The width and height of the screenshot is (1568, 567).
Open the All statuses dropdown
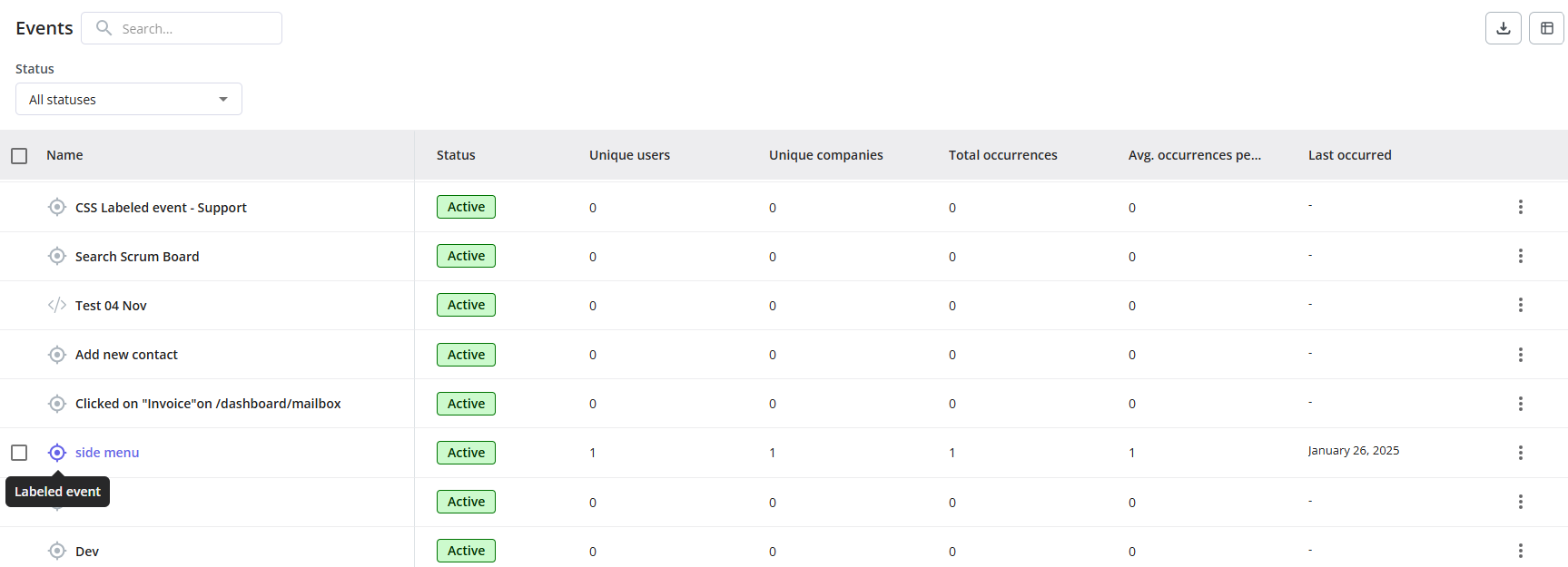click(129, 99)
